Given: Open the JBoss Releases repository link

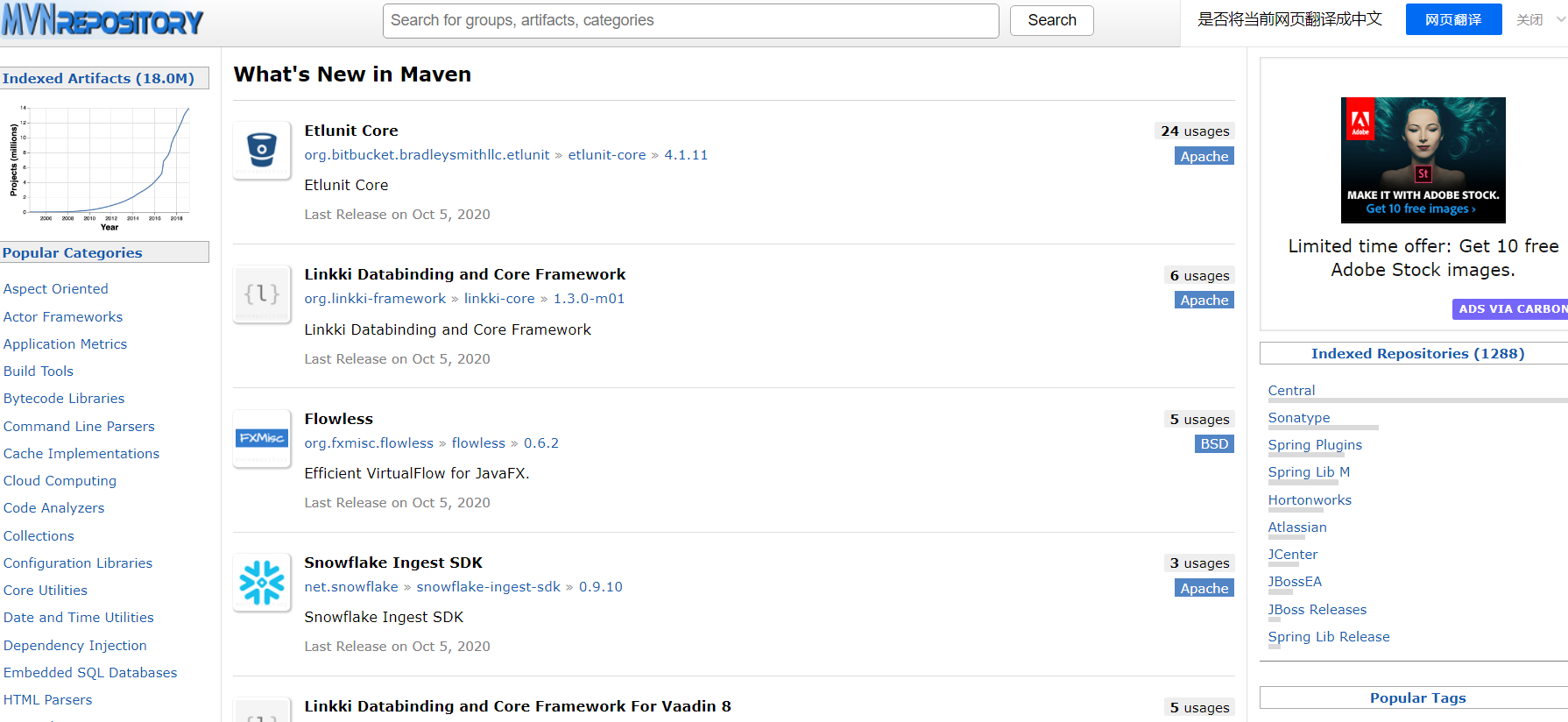Looking at the screenshot, I should [x=1317, y=609].
